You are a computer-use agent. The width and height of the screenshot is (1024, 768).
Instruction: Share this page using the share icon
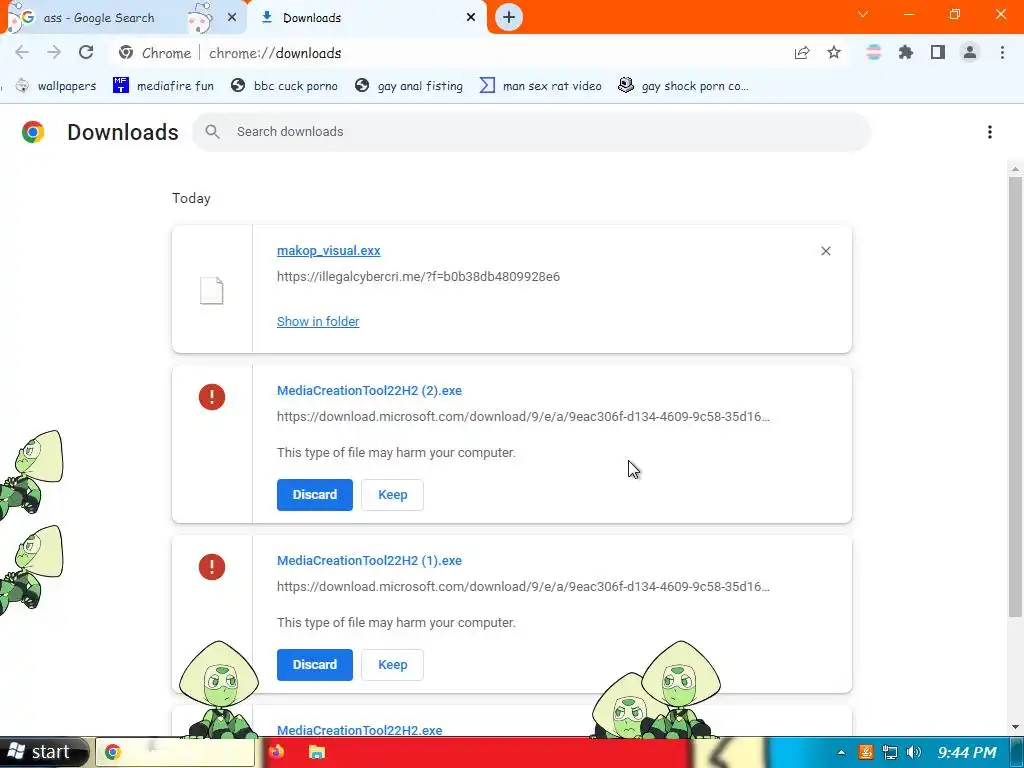tap(802, 53)
